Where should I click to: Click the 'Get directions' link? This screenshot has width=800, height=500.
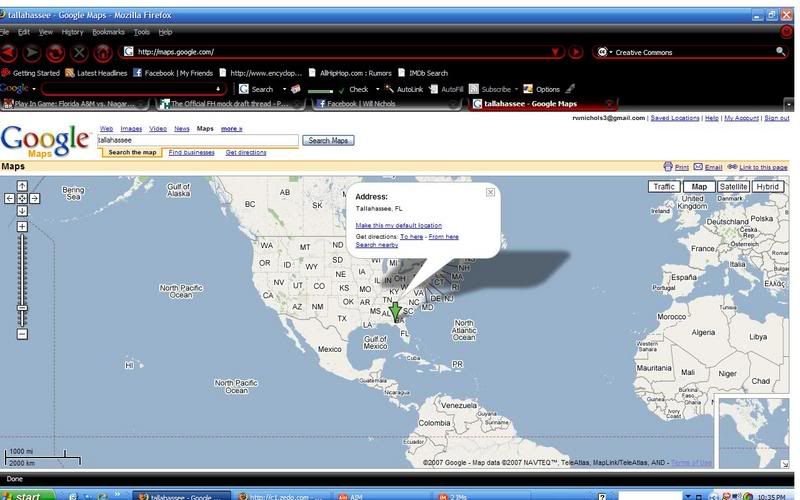tap(246, 153)
